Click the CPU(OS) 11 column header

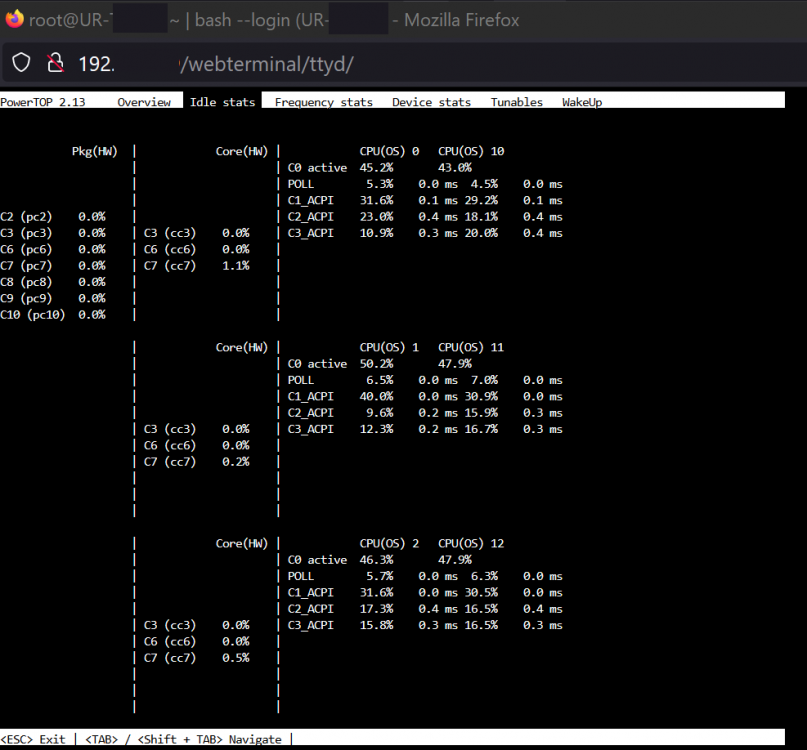471,347
